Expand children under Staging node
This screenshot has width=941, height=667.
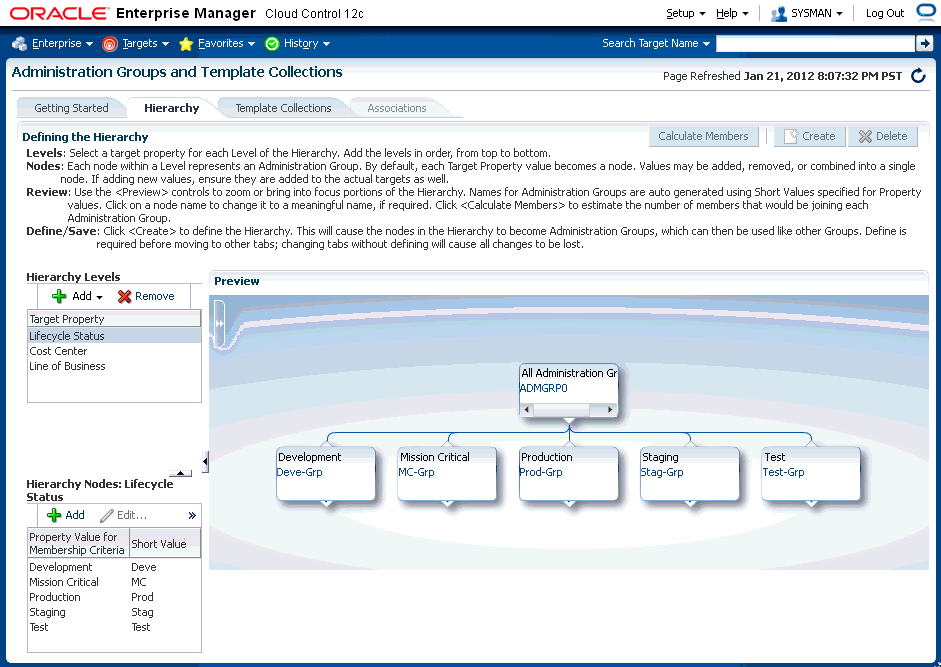[690, 503]
